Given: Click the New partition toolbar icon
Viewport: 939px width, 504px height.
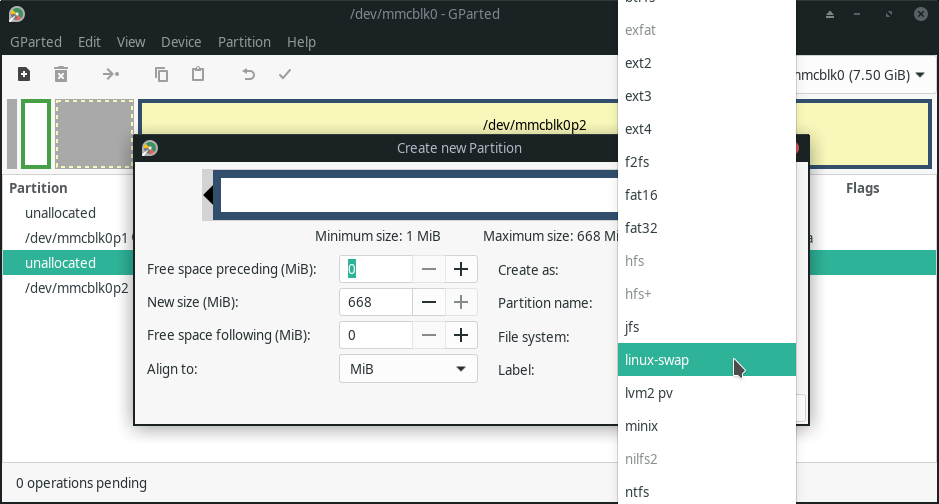Looking at the screenshot, I should pyautogui.click(x=24, y=74).
